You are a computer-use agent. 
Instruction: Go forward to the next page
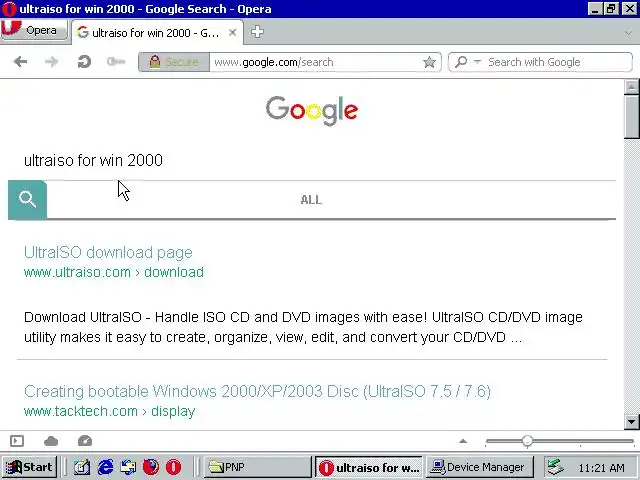pos(51,62)
